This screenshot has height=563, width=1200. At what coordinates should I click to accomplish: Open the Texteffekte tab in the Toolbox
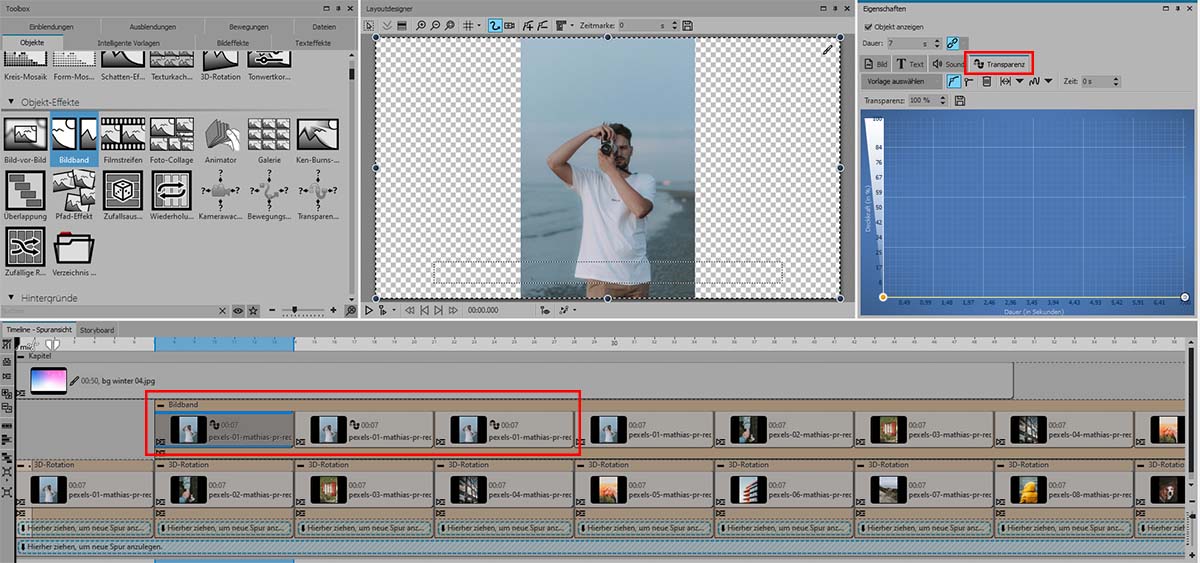click(312, 41)
